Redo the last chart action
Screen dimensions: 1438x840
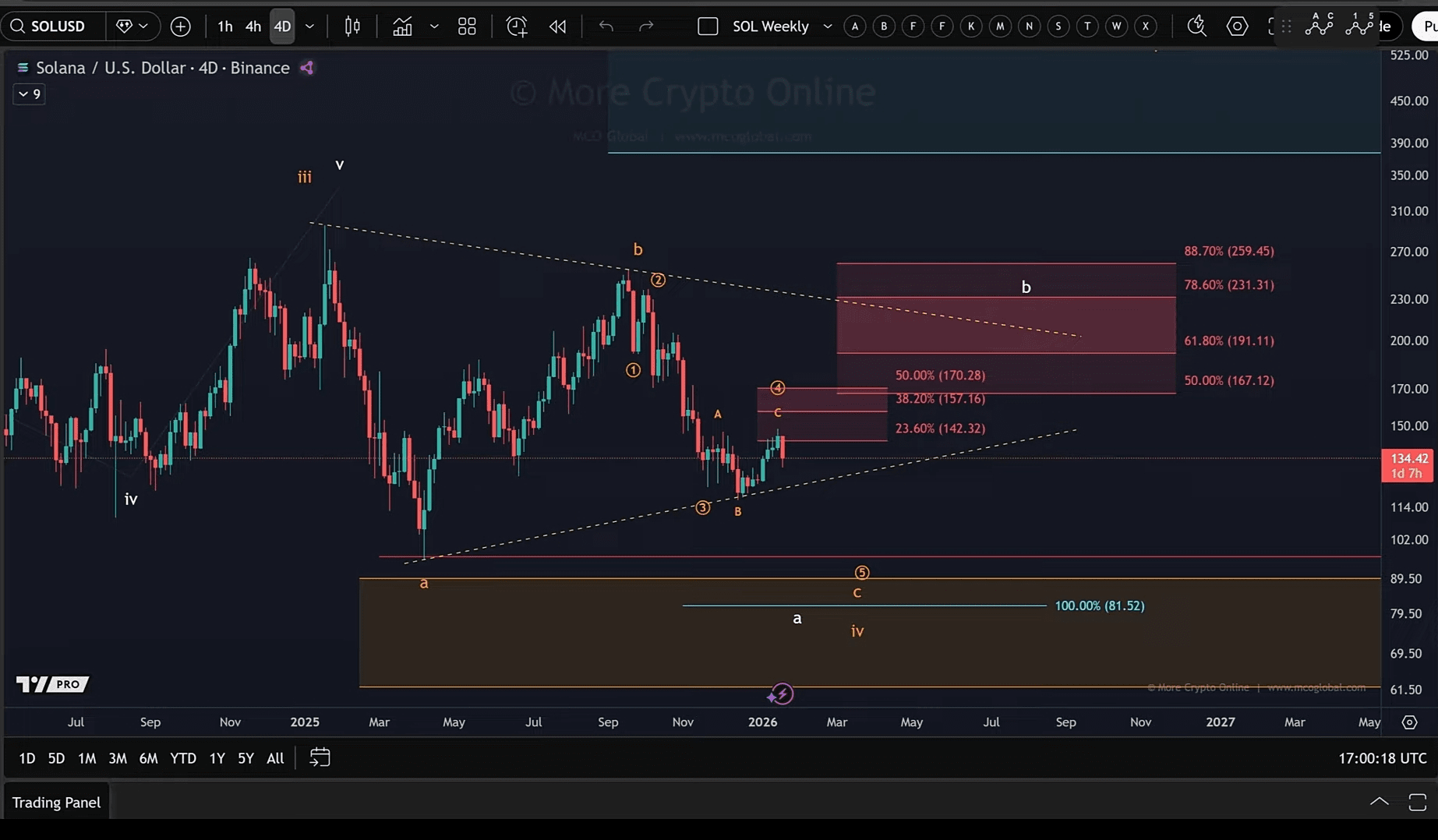coord(646,26)
